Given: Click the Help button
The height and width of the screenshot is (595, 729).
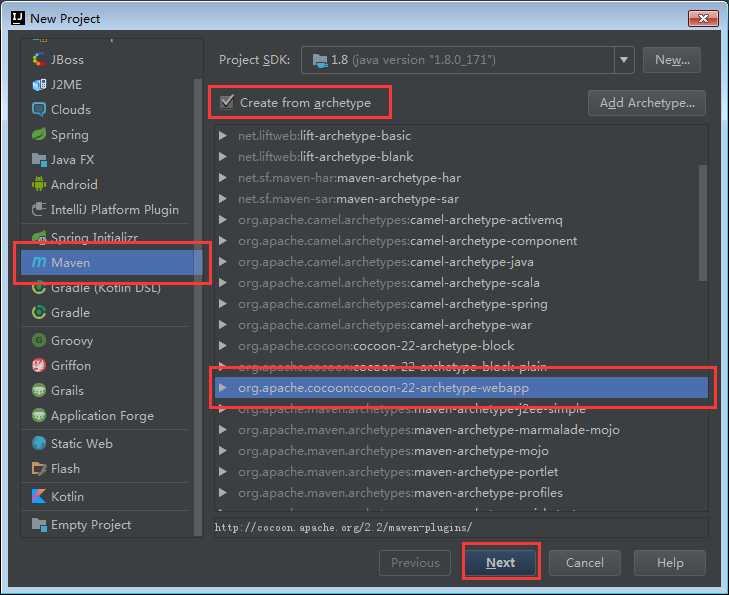Looking at the screenshot, I should (x=670, y=562).
